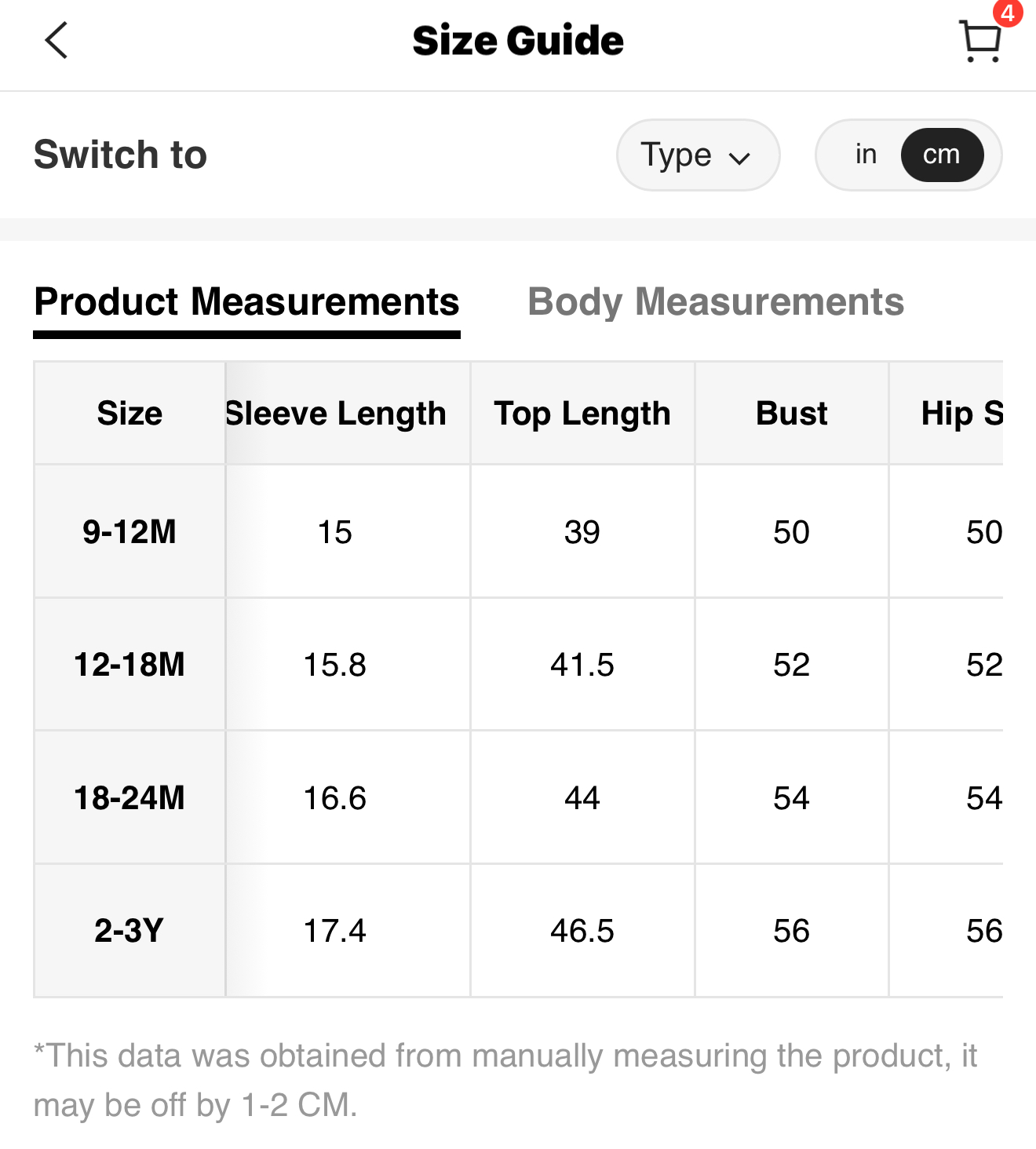This screenshot has height=1149, width=1036.
Task: Switch units to inches
Action: point(866,155)
